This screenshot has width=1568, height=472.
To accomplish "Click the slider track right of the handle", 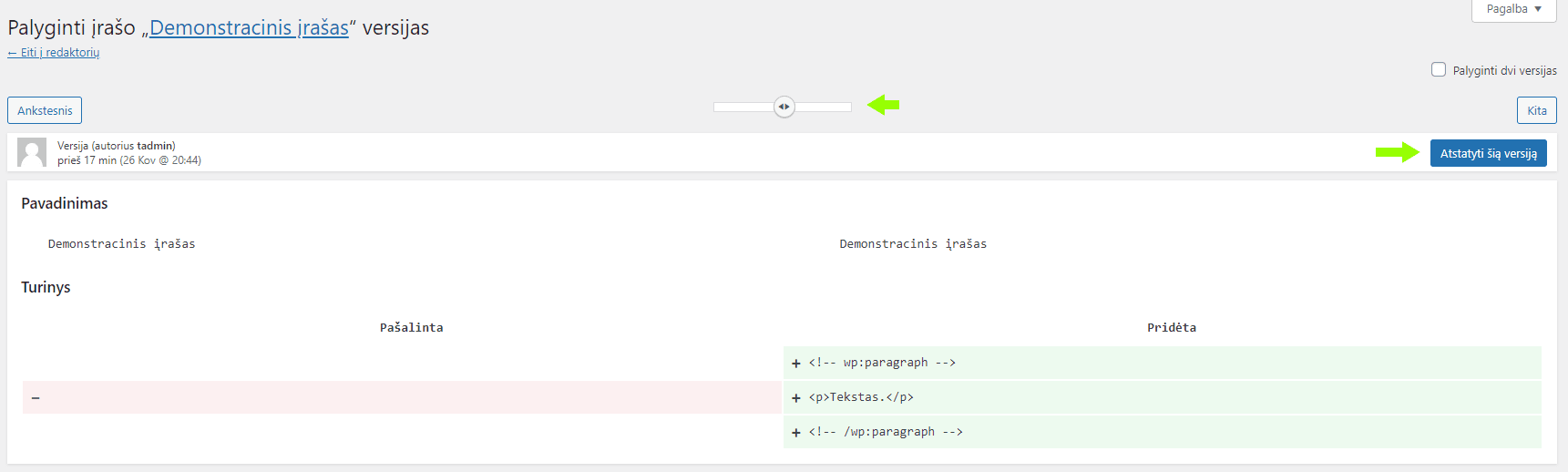I will tap(825, 107).
